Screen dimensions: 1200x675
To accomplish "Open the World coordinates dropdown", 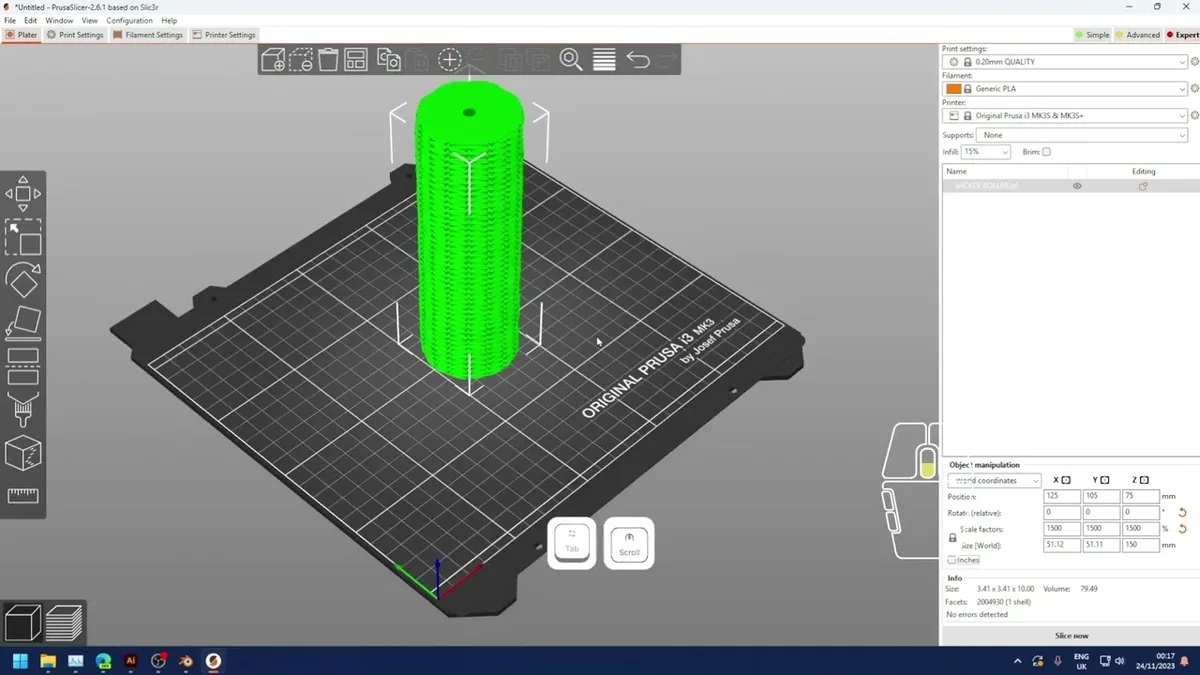I will pyautogui.click(x=994, y=481).
